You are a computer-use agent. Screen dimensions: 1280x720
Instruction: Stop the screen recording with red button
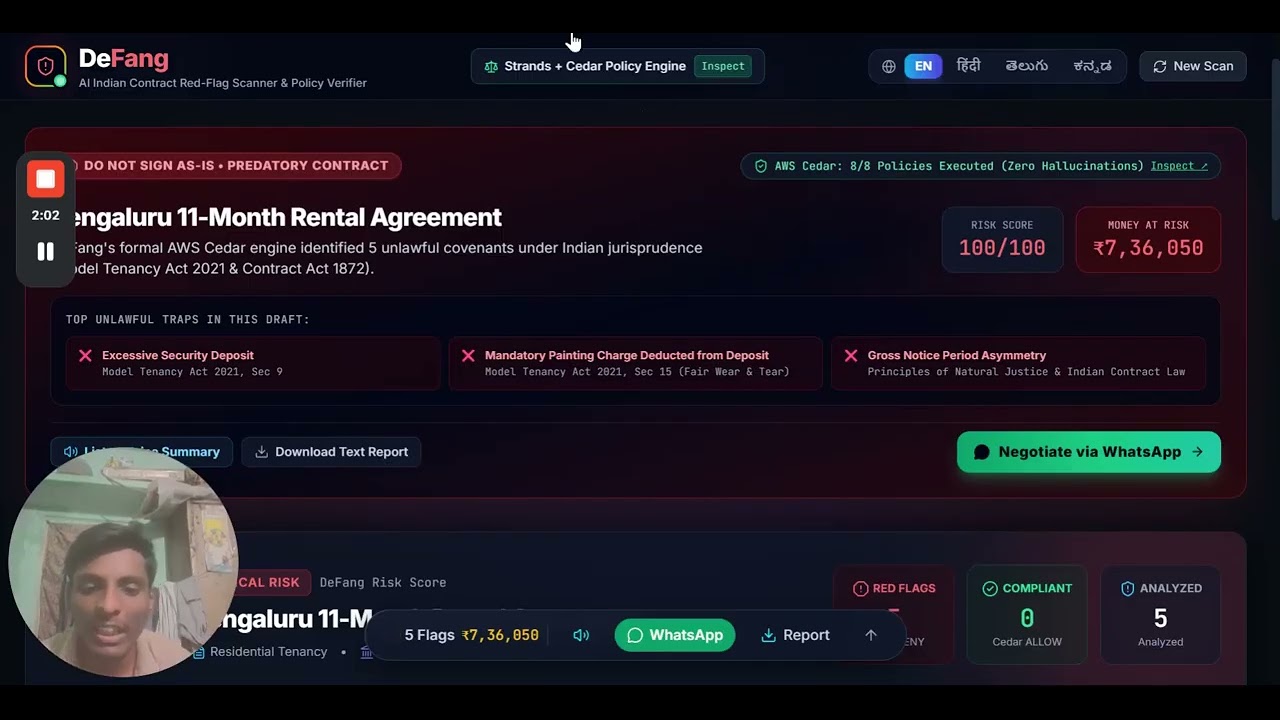[x=45, y=179]
